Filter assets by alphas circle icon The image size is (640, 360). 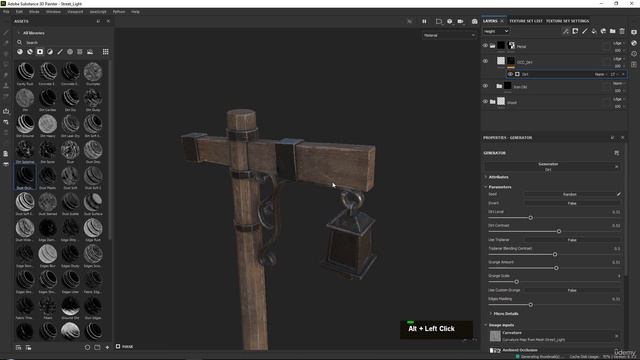(70, 52)
